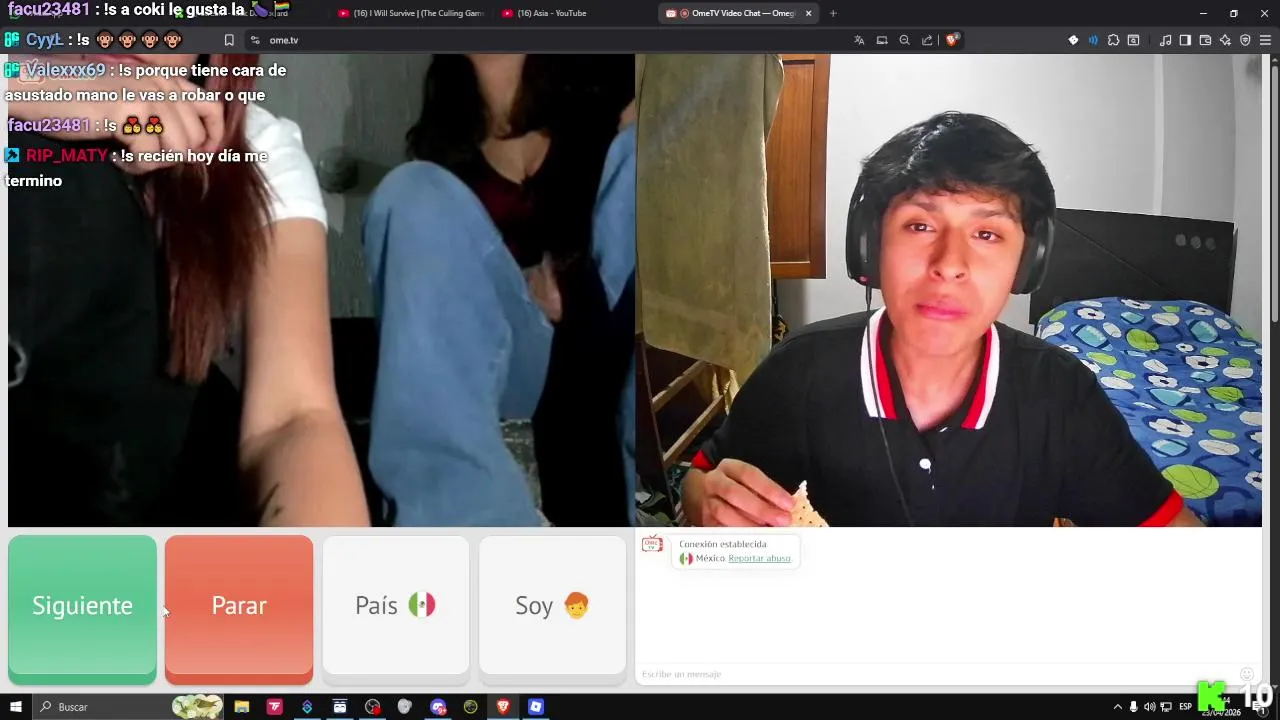Open the translate page icon
The width and height of the screenshot is (1280, 720).
859,40
